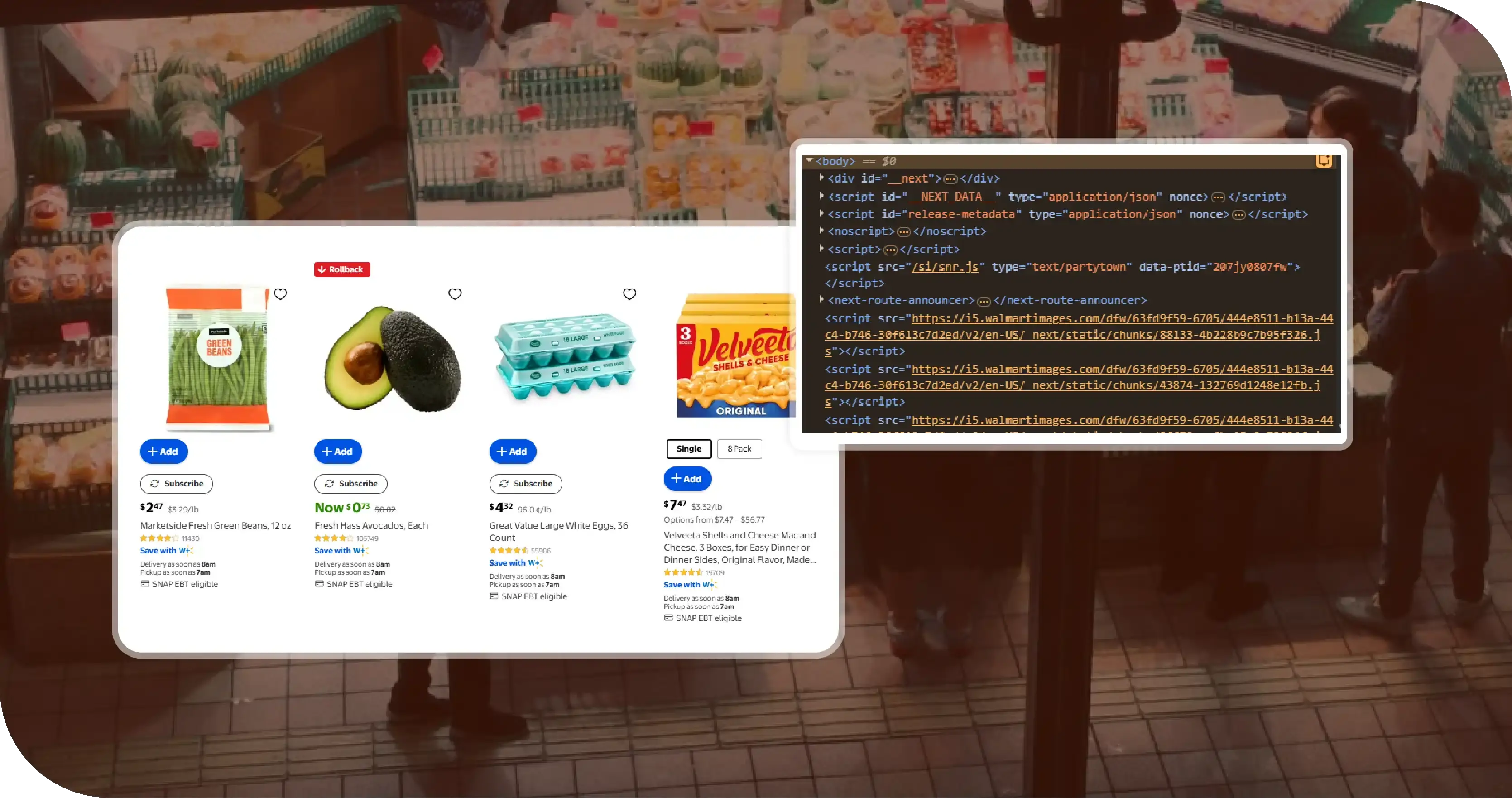Open the /si/snr.js script link

click(x=945, y=267)
